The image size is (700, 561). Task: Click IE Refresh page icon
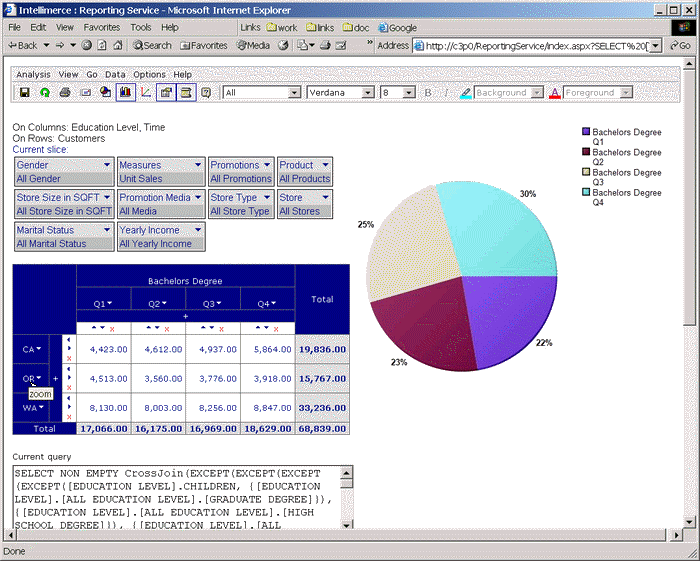point(102,45)
